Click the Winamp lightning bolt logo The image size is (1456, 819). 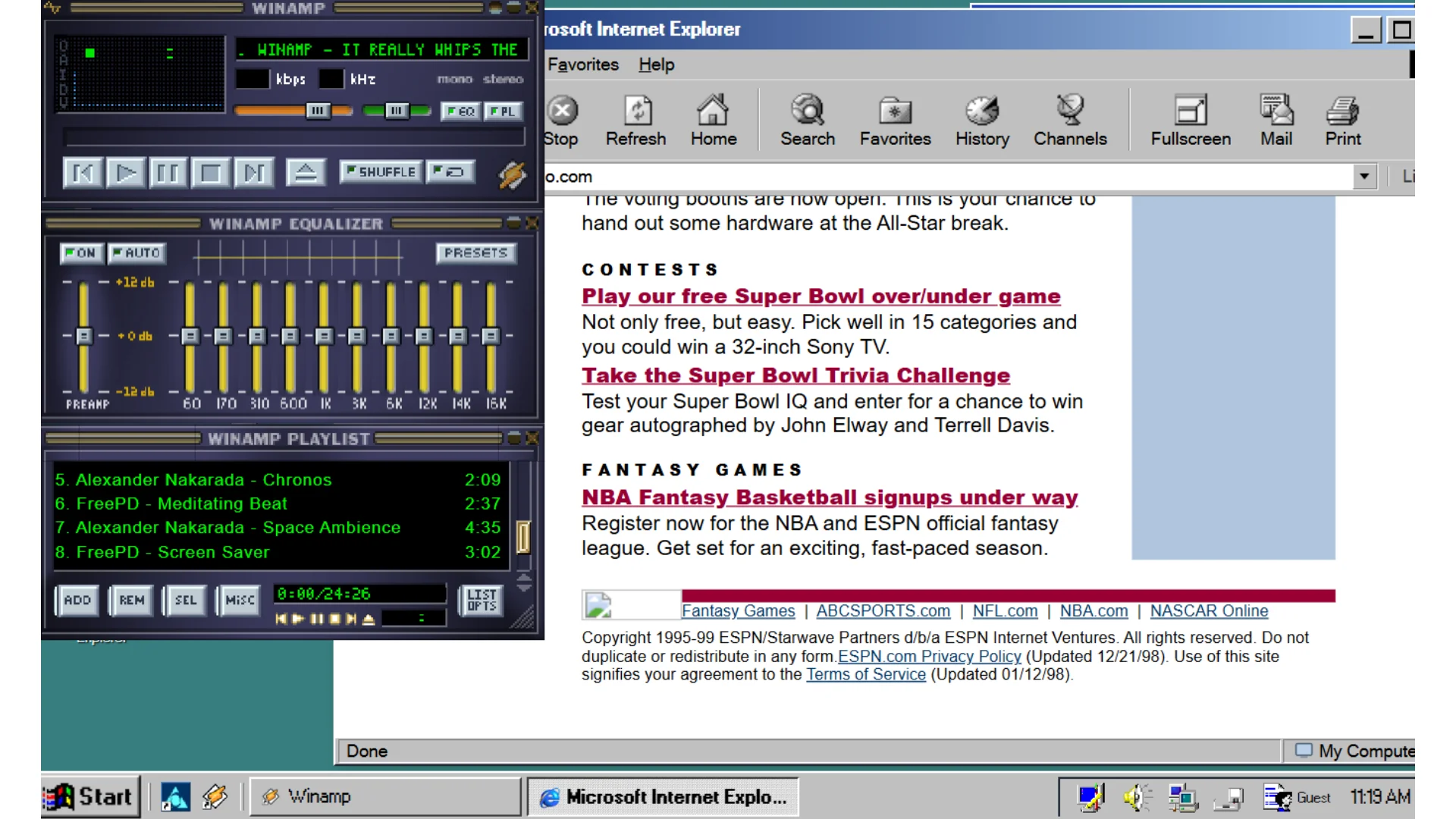[x=513, y=175]
